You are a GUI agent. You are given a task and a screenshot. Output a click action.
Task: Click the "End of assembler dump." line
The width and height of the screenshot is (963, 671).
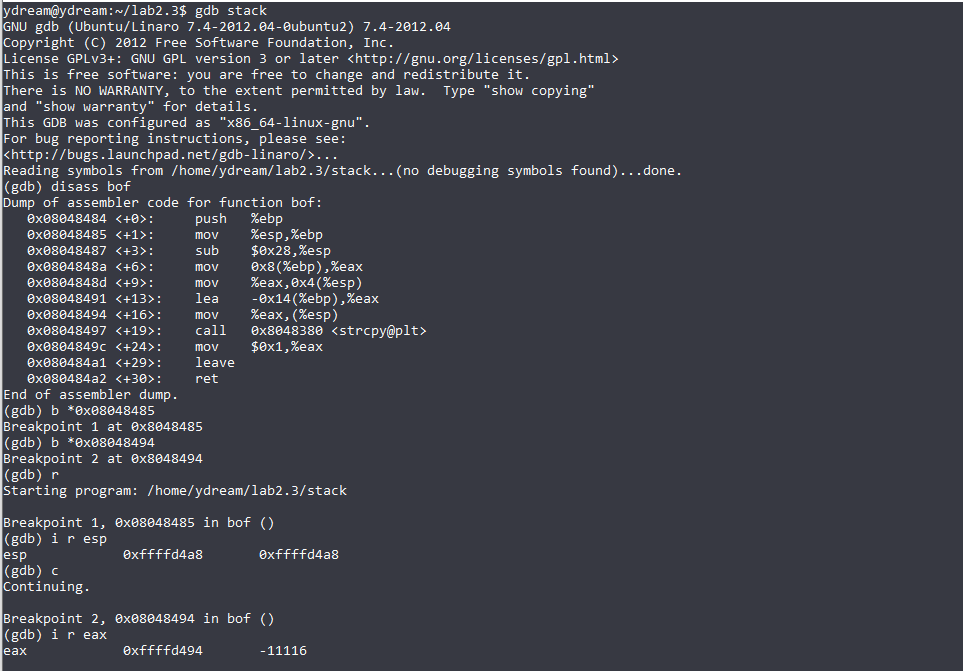click(x=91, y=394)
